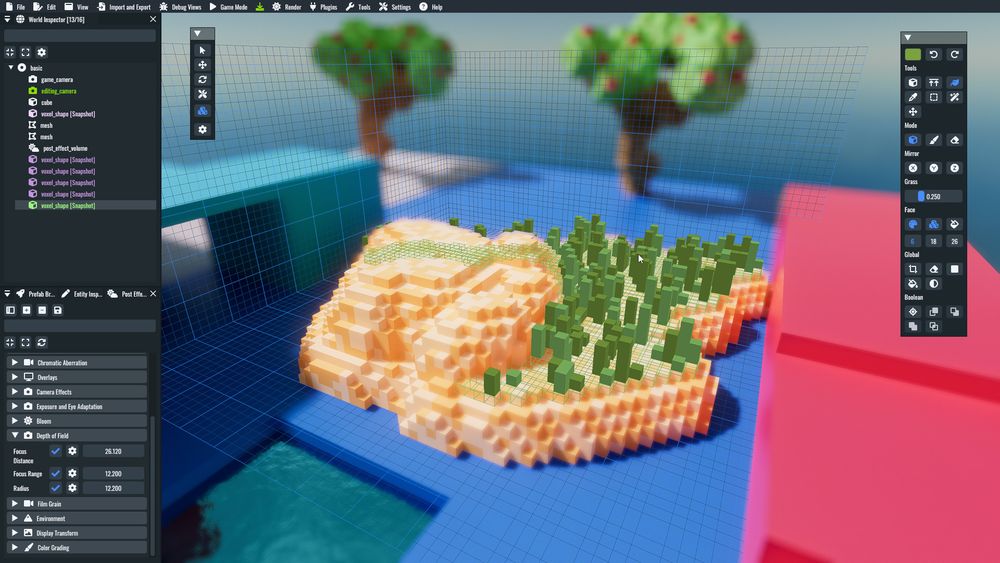Switch to the Prefab Browser tab

click(x=36, y=294)
